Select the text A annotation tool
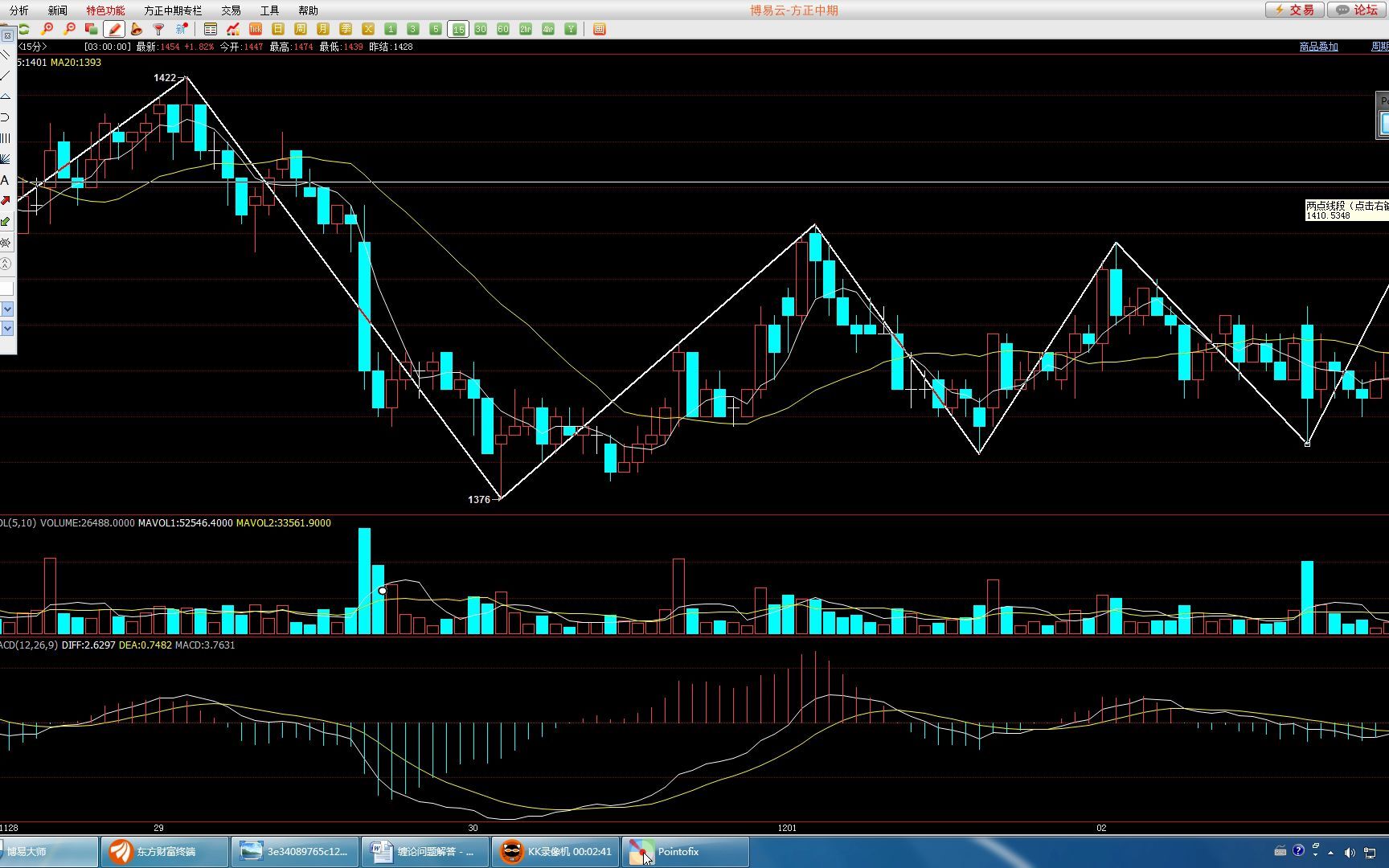Image resolution: width=1389 pixels, height=868 pixels. click(x=5, y=180)
